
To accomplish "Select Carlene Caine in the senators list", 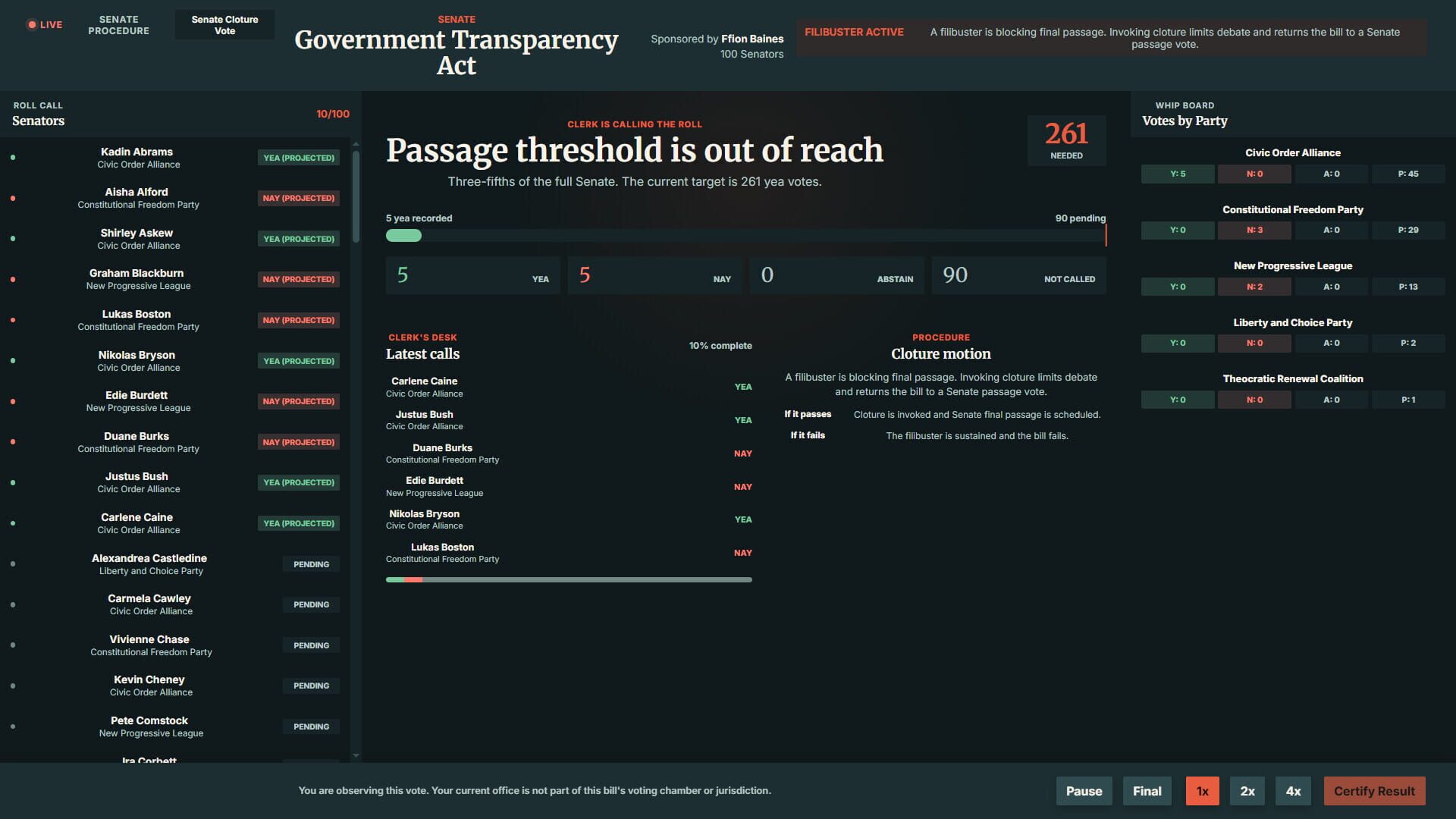I will tap(175, 523).
